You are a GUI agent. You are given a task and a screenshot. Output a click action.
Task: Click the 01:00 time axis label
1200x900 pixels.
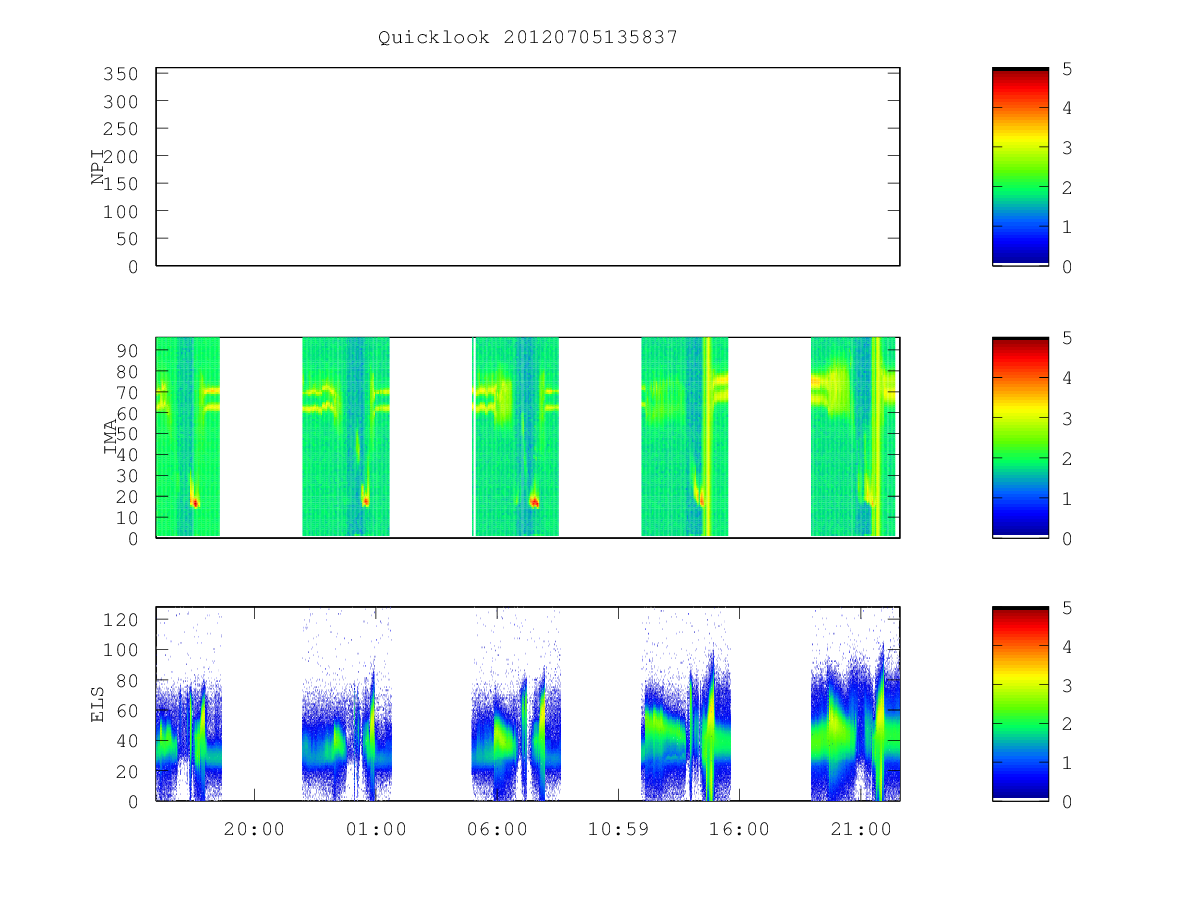376,829
